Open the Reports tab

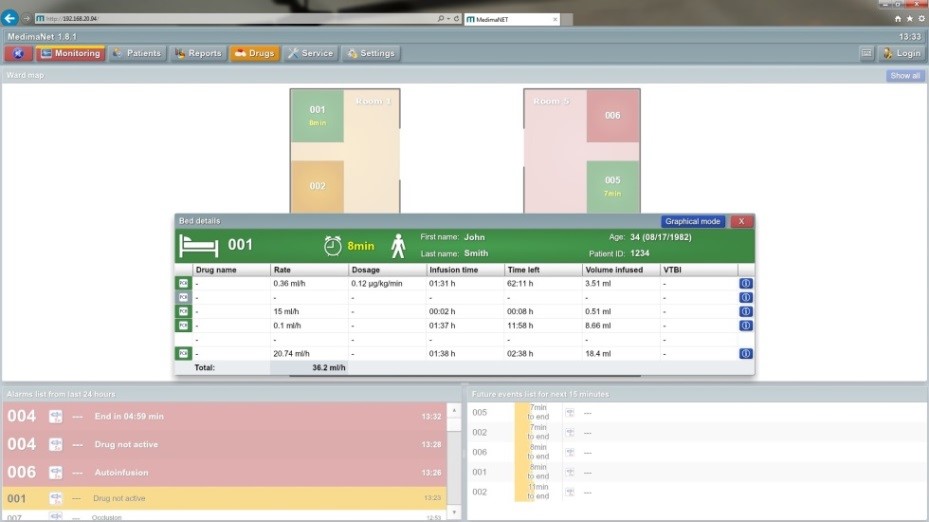click(198, 53)
